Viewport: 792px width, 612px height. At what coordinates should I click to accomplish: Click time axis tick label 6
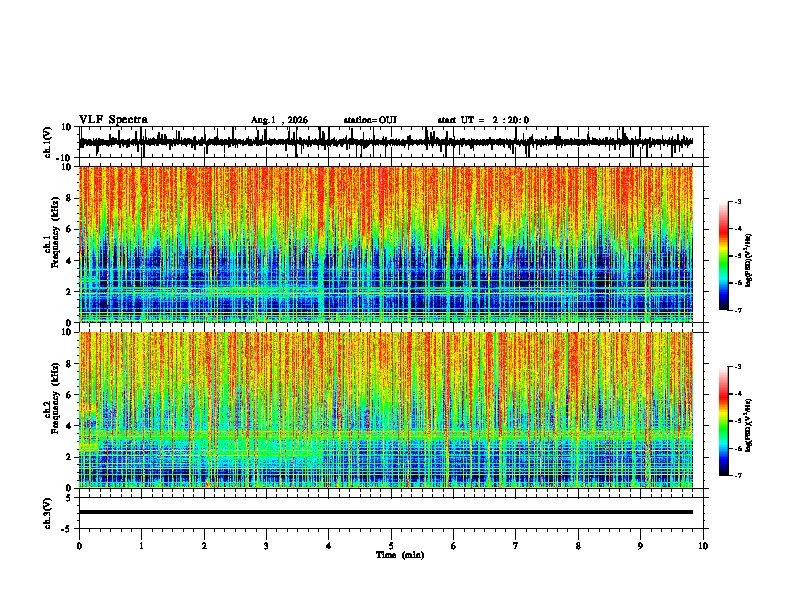tap(454, 546)
